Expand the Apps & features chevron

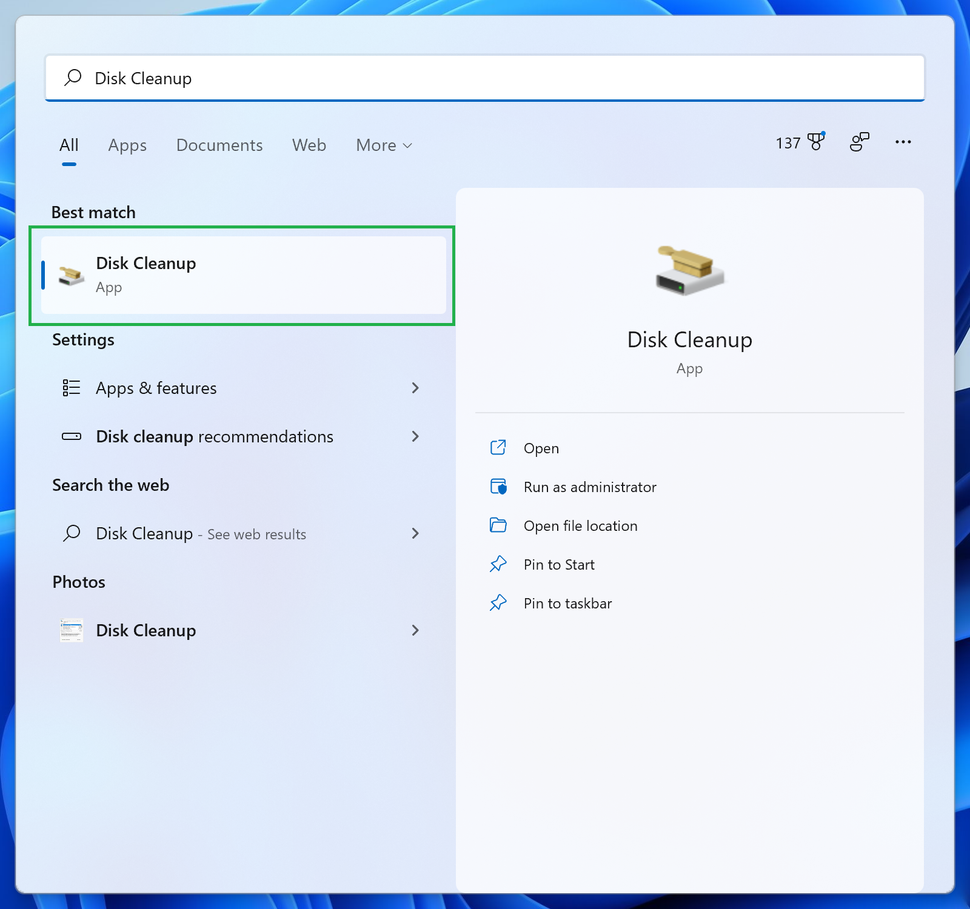tap(415, 388)
